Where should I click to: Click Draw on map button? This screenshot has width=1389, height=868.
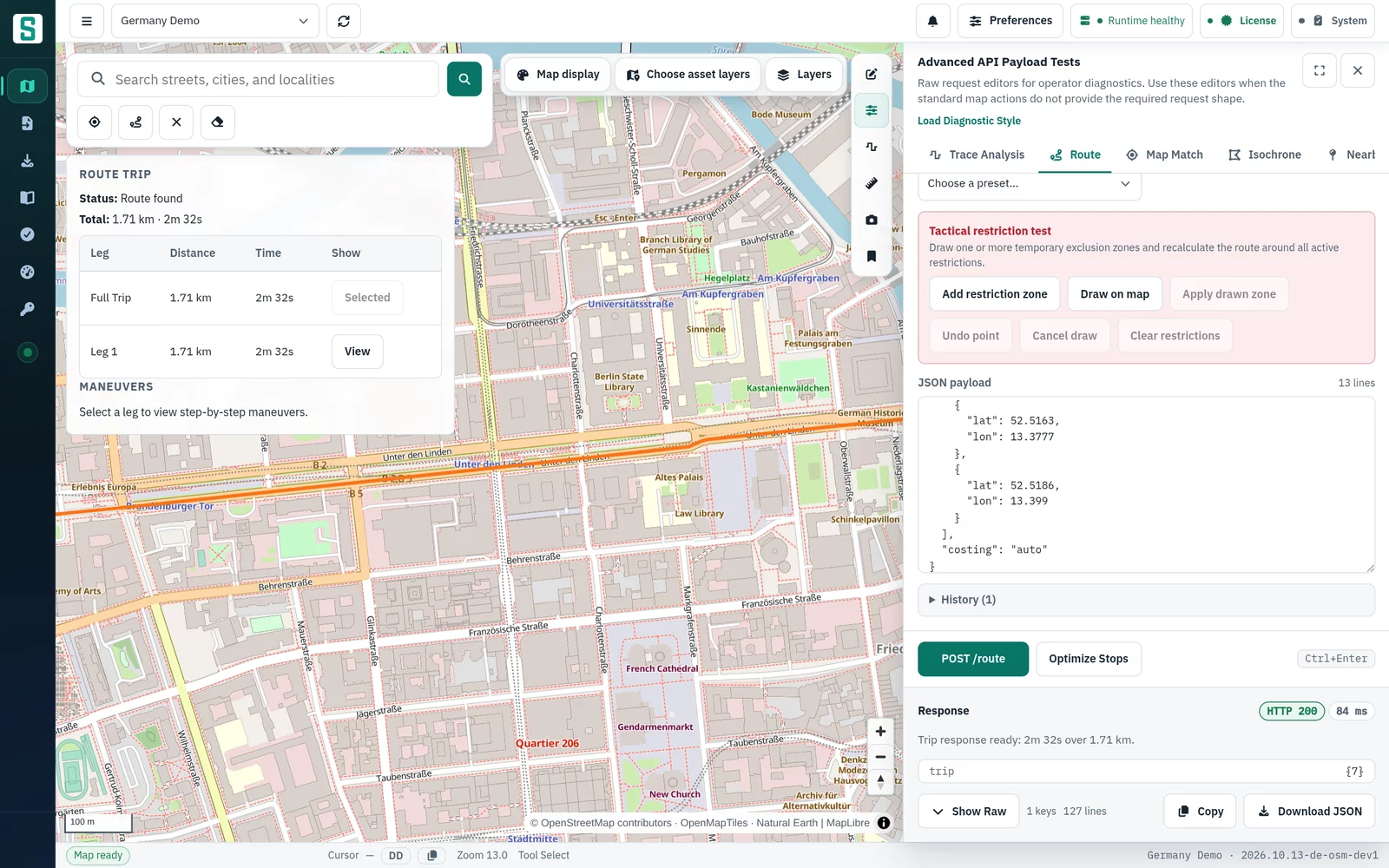coord(1115,294)
